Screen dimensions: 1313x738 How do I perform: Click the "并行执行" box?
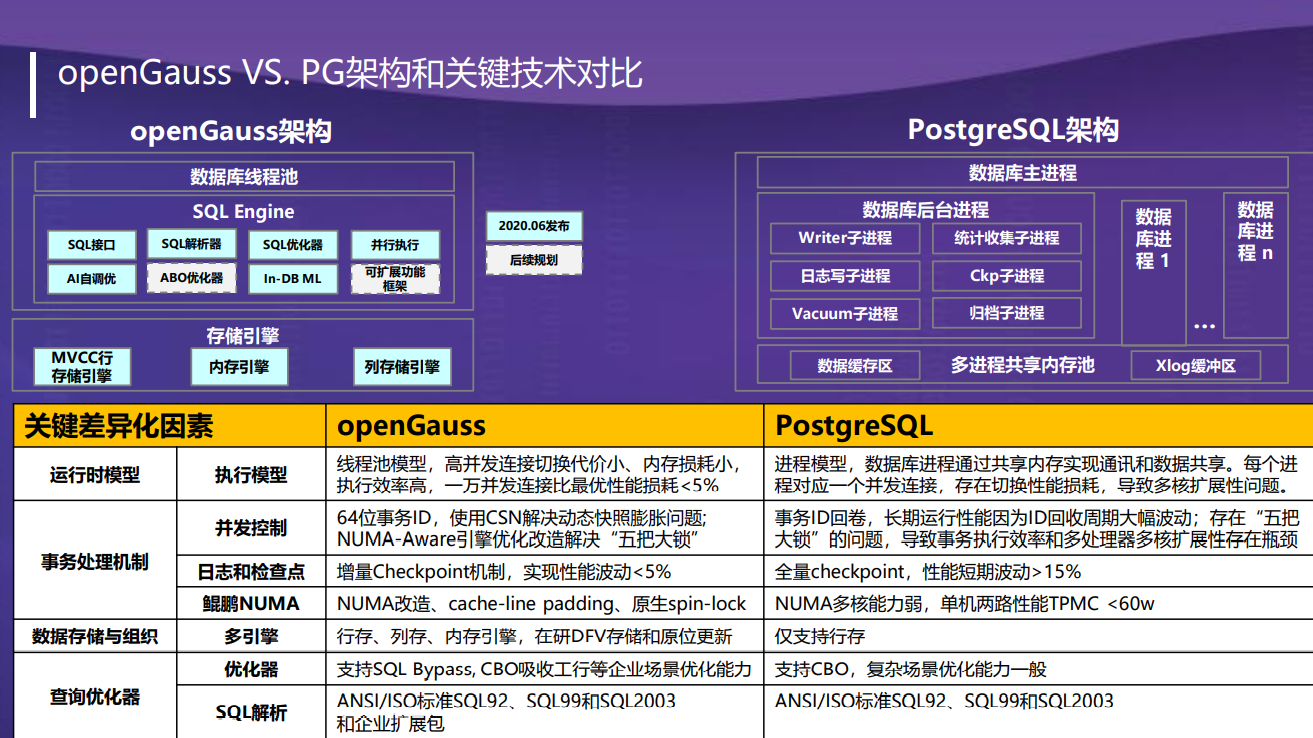click(395, 245)
